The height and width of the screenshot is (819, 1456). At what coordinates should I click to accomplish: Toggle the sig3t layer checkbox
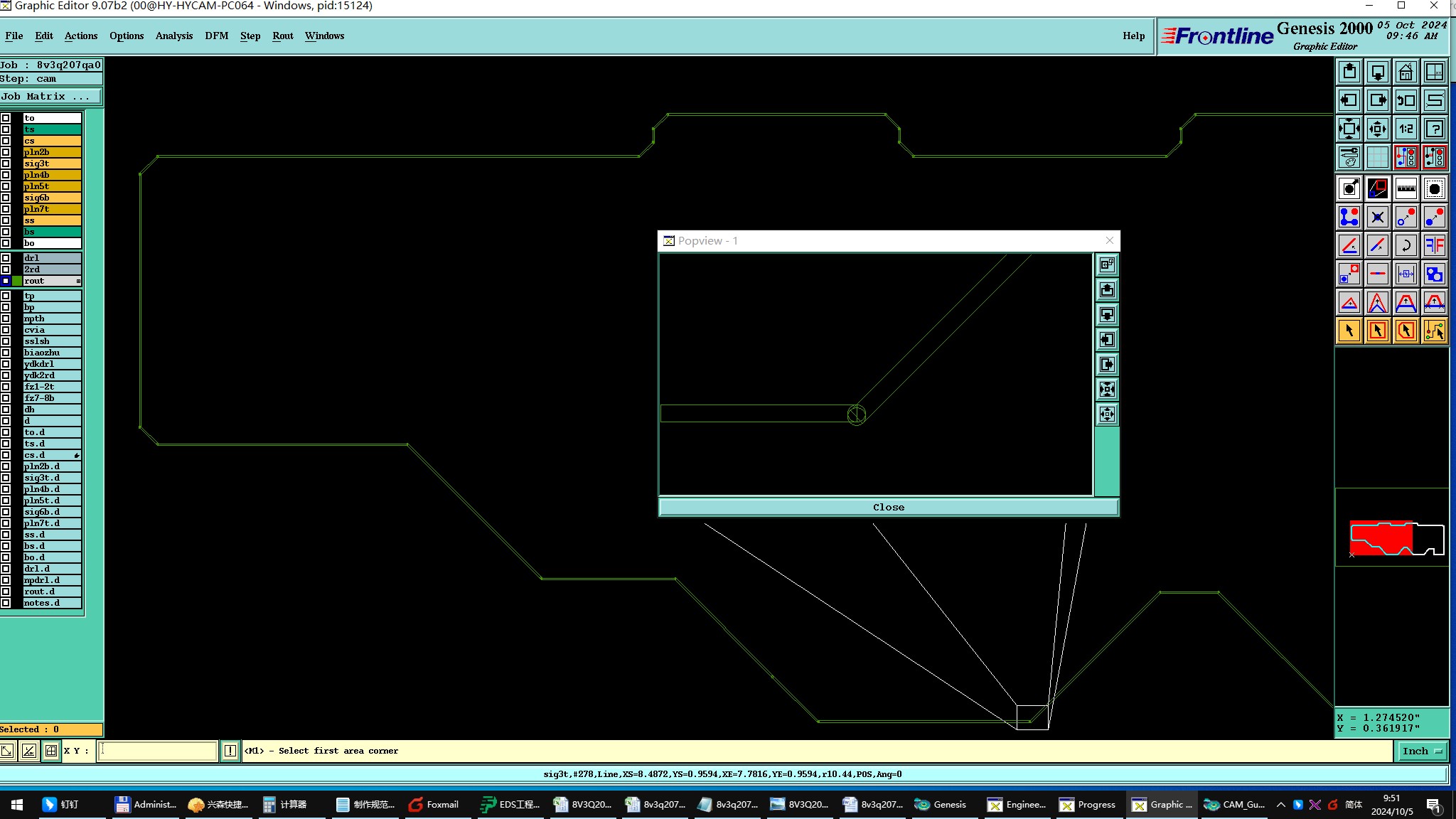(6, 164)
